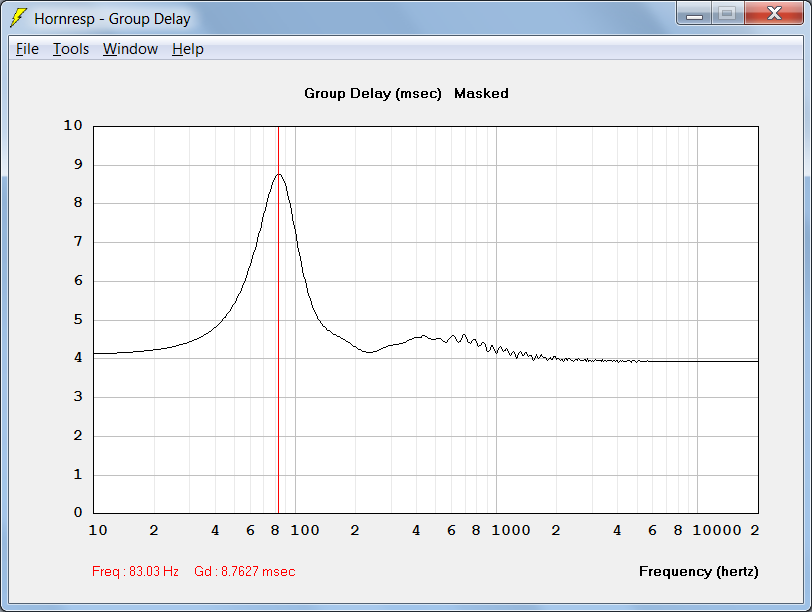Click the 10000 frequency axis label
Screen dimensions: 812x612
[717, 530]
